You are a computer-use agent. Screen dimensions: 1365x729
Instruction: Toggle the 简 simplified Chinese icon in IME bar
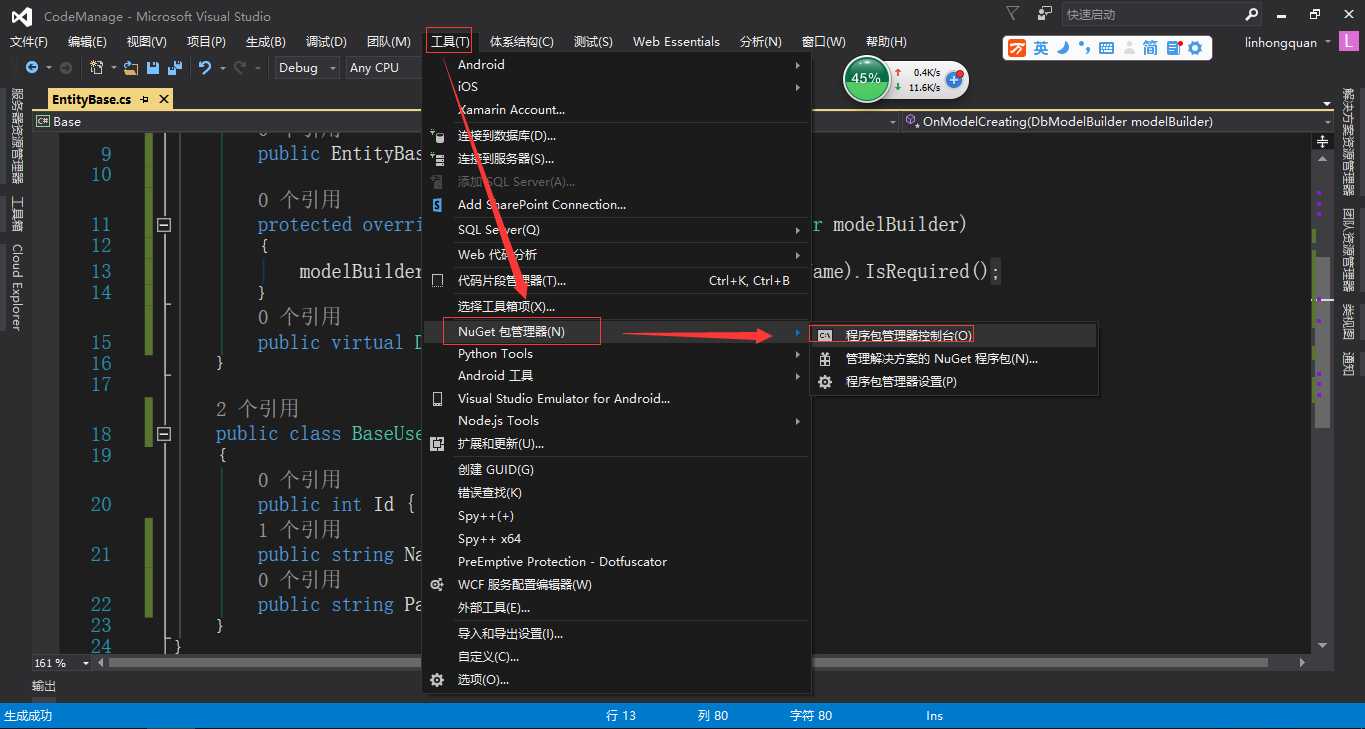1150,48
